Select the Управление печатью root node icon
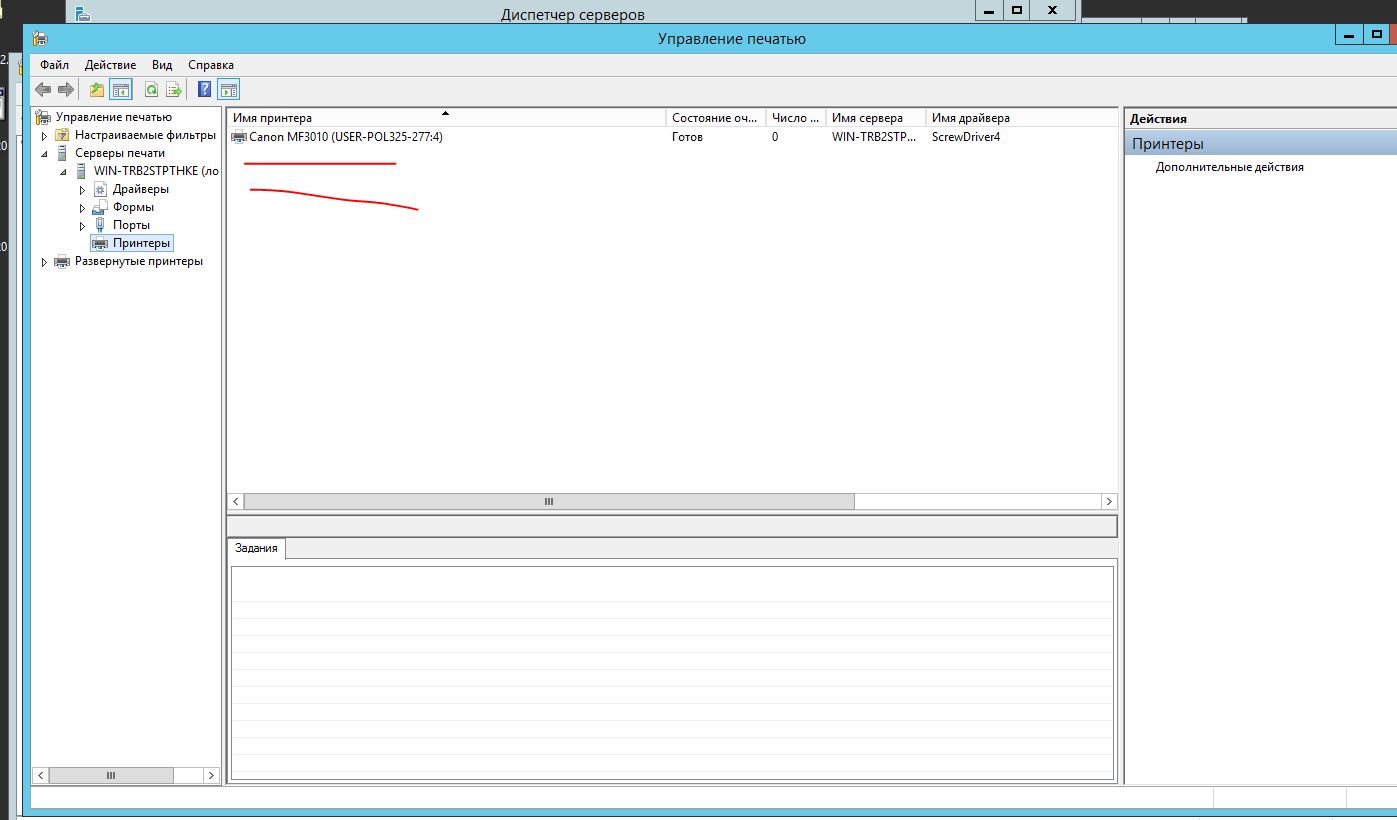The image size is (1397, 820). 44,117
